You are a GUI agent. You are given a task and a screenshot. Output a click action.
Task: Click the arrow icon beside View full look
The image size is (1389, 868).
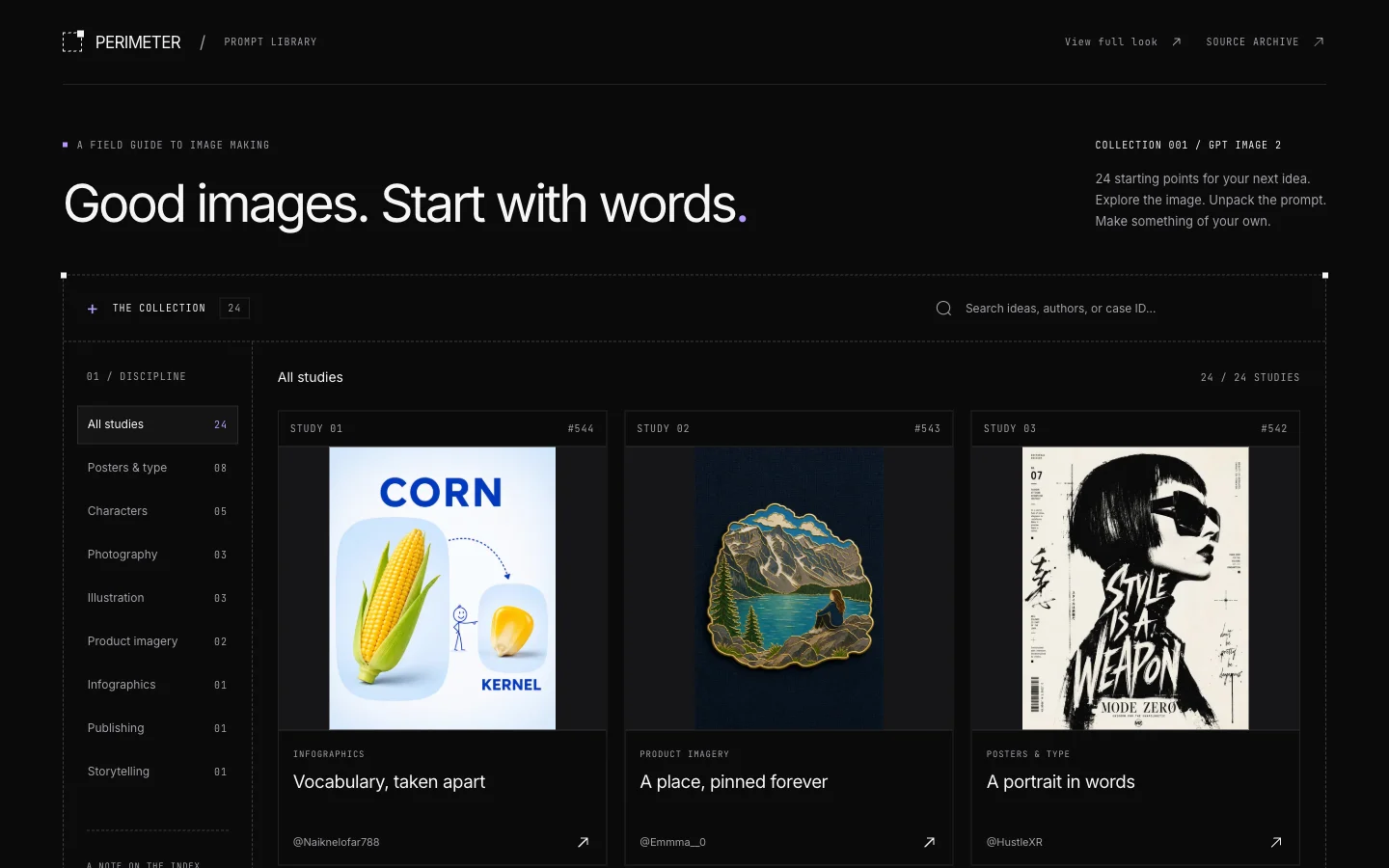point(1176,41)
